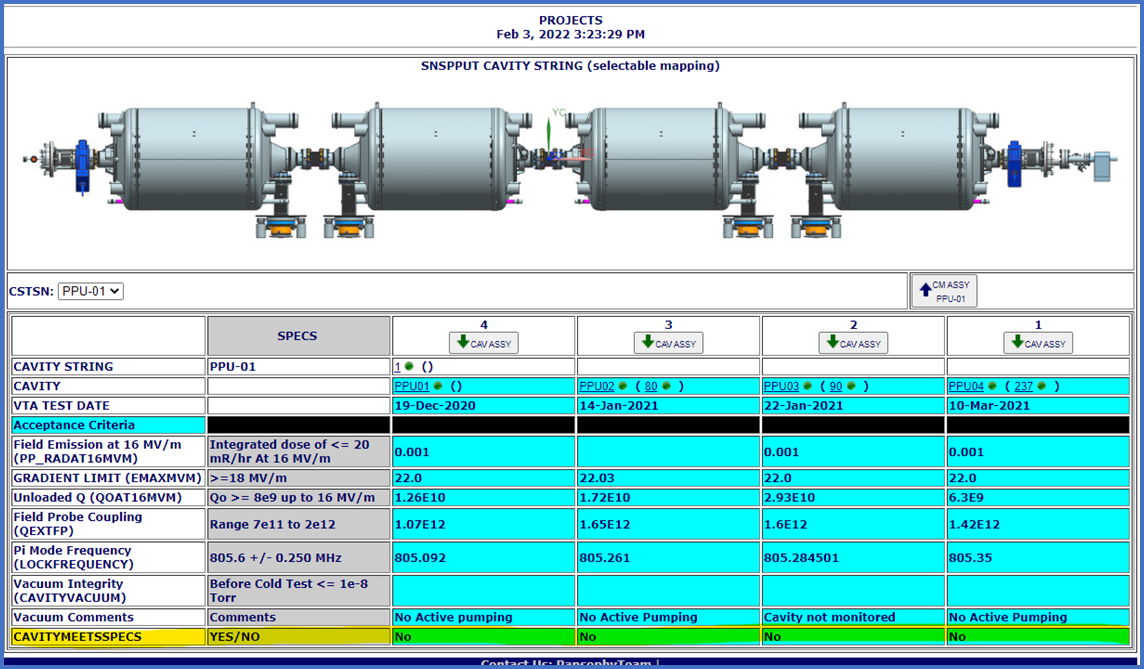Click the SPECS column header cell
The height and width of the screenshot is (669, 1144).
tap(297, 336)
